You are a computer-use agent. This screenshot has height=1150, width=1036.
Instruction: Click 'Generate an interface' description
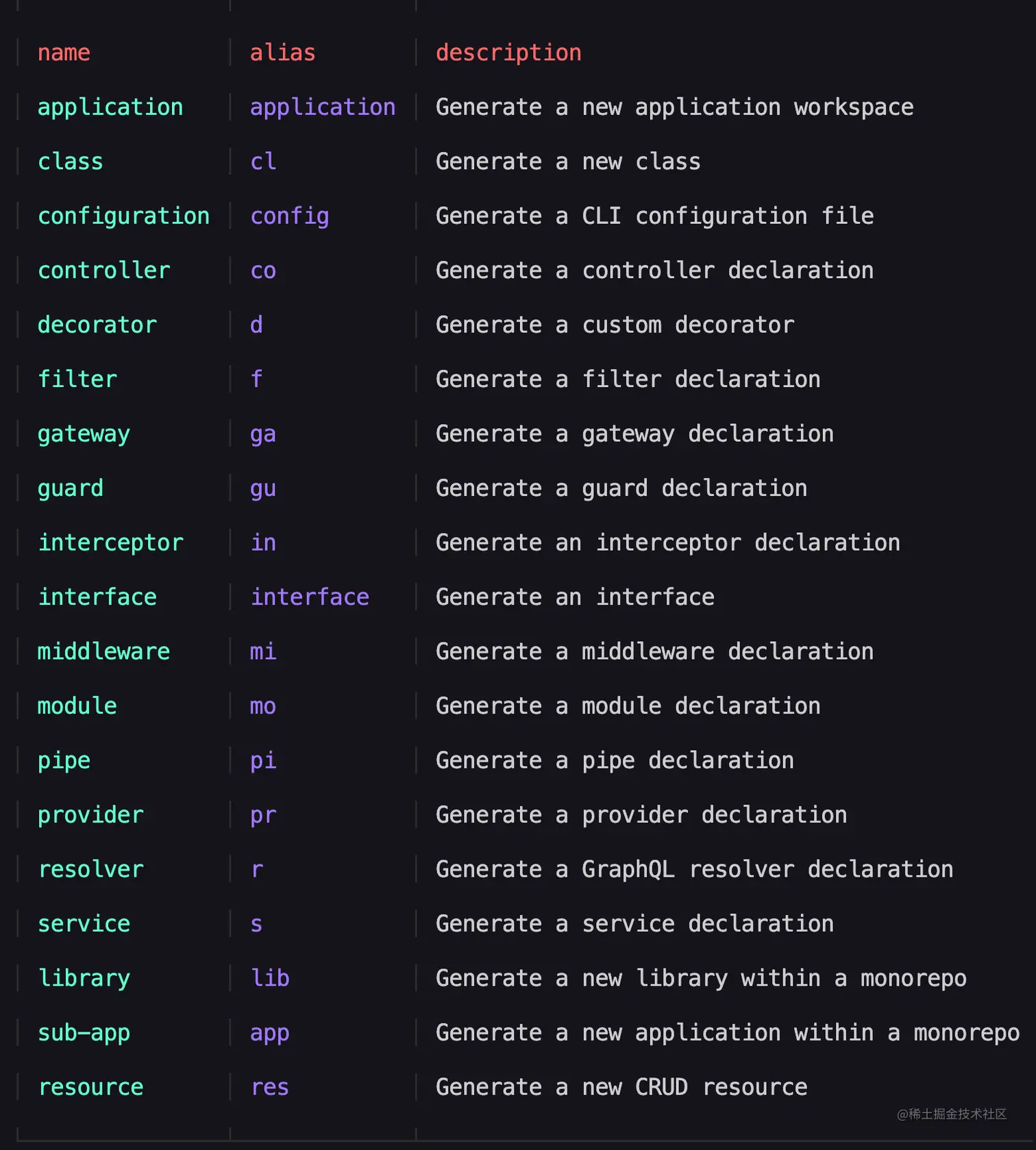pyautogui.click(x=575, y=597)
